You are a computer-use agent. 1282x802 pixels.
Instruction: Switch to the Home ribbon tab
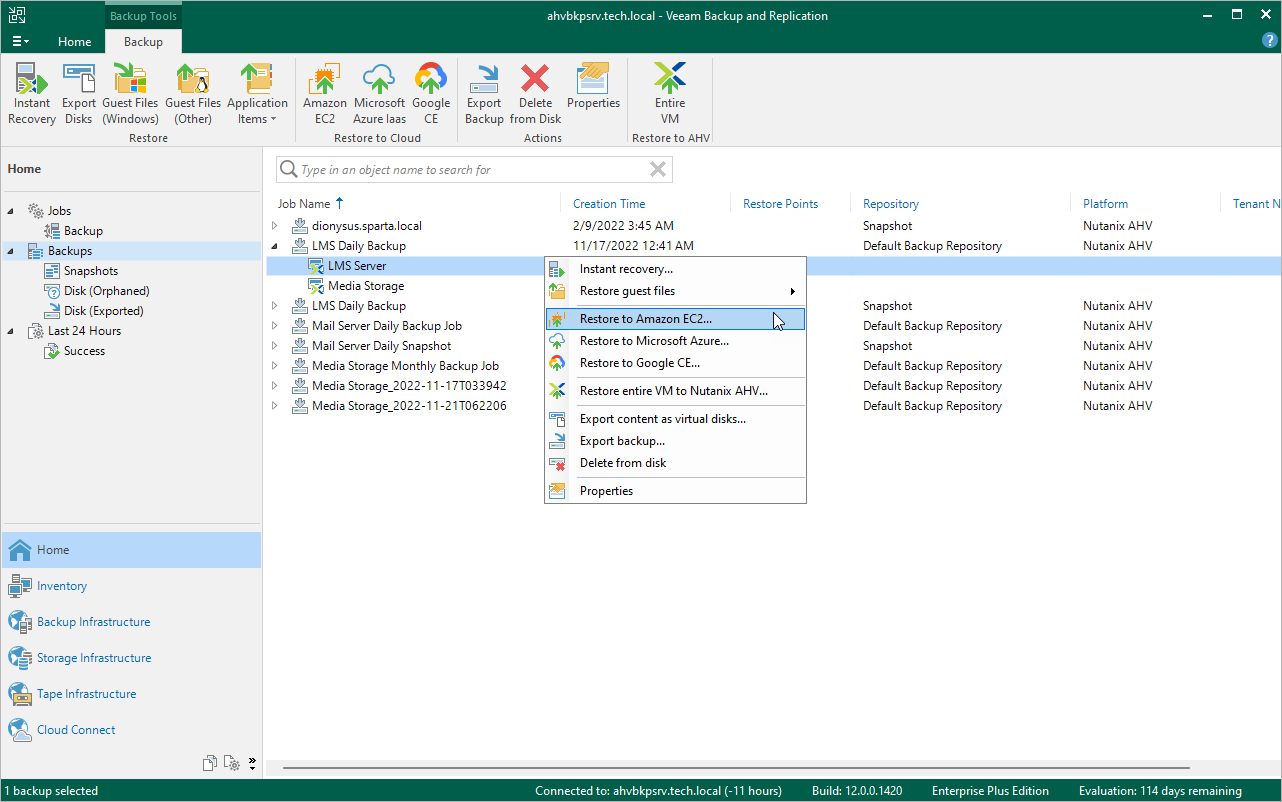tap(75, 42)
